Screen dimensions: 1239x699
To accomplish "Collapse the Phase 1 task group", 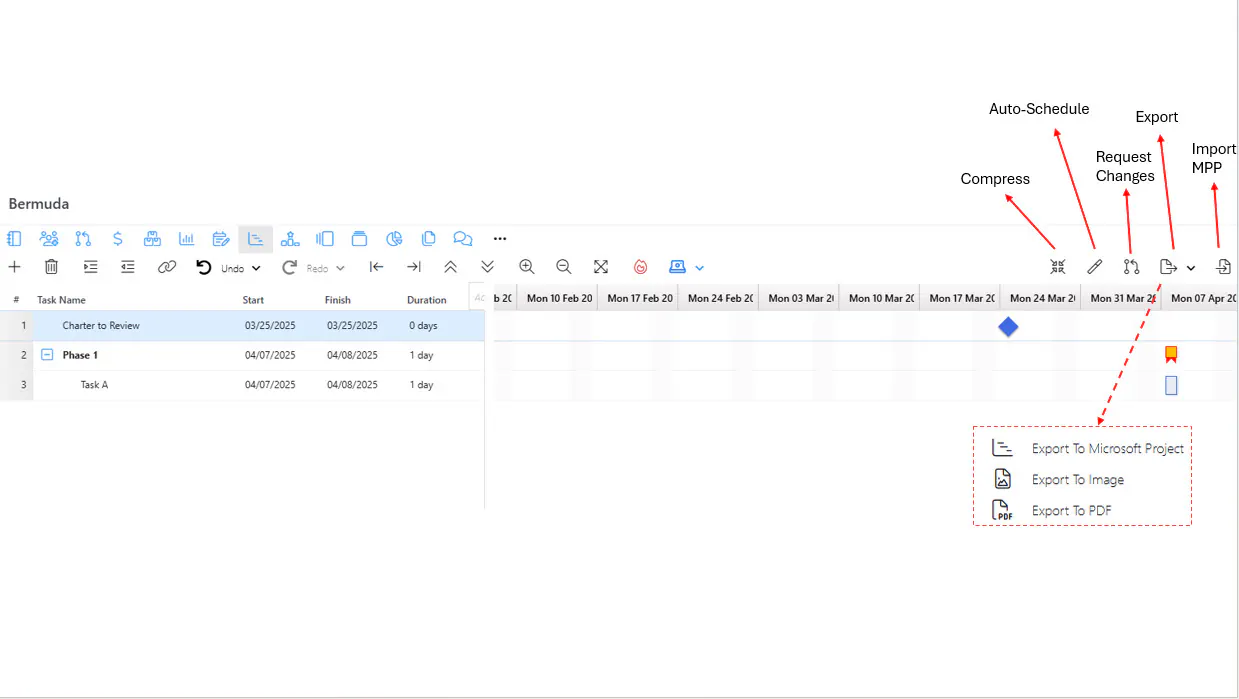I will [x=47, y=355].
